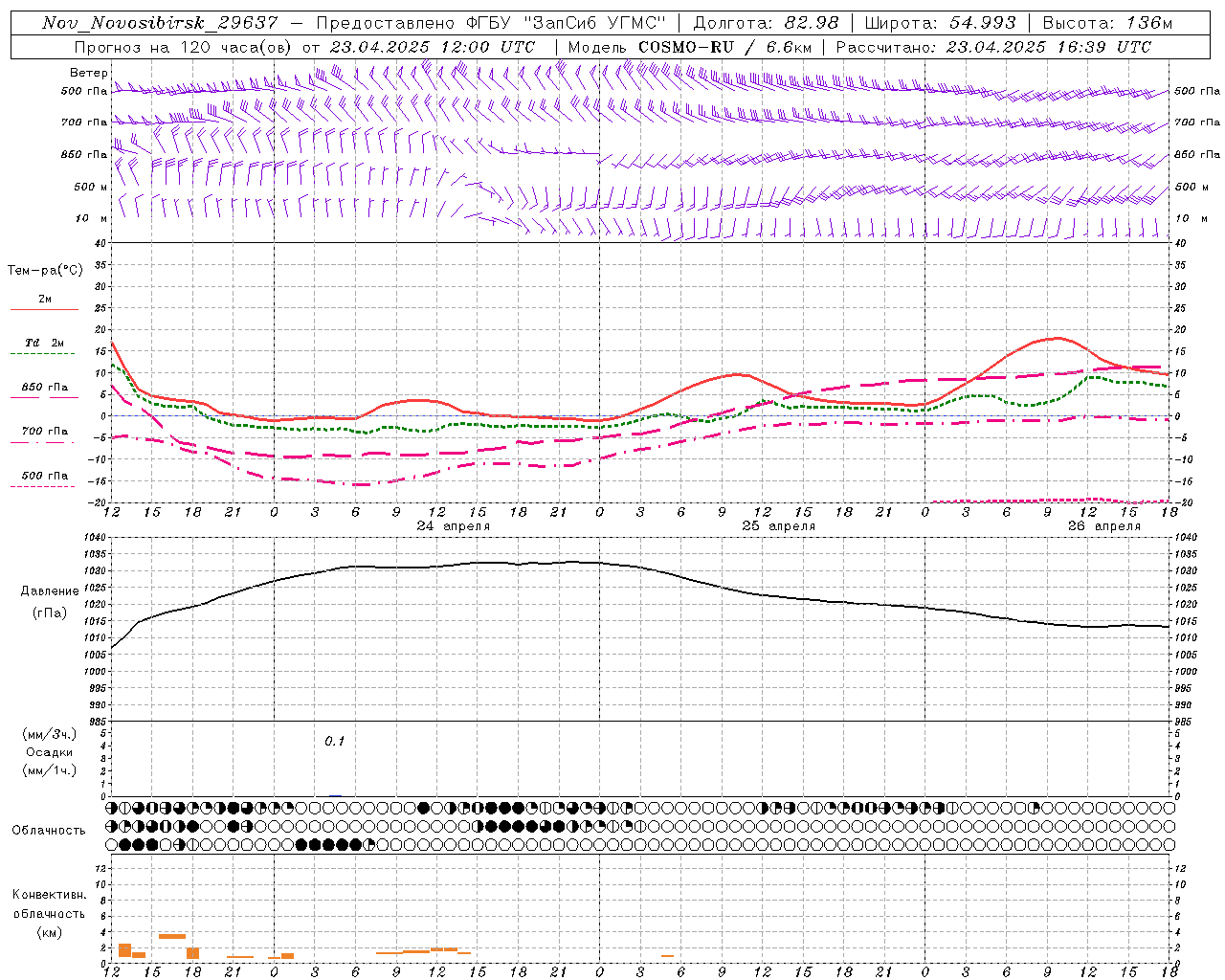Click the 0.1 precipitation value
Image resolution: width=1225 pixels, height=980 pixels.
(334, 741)
